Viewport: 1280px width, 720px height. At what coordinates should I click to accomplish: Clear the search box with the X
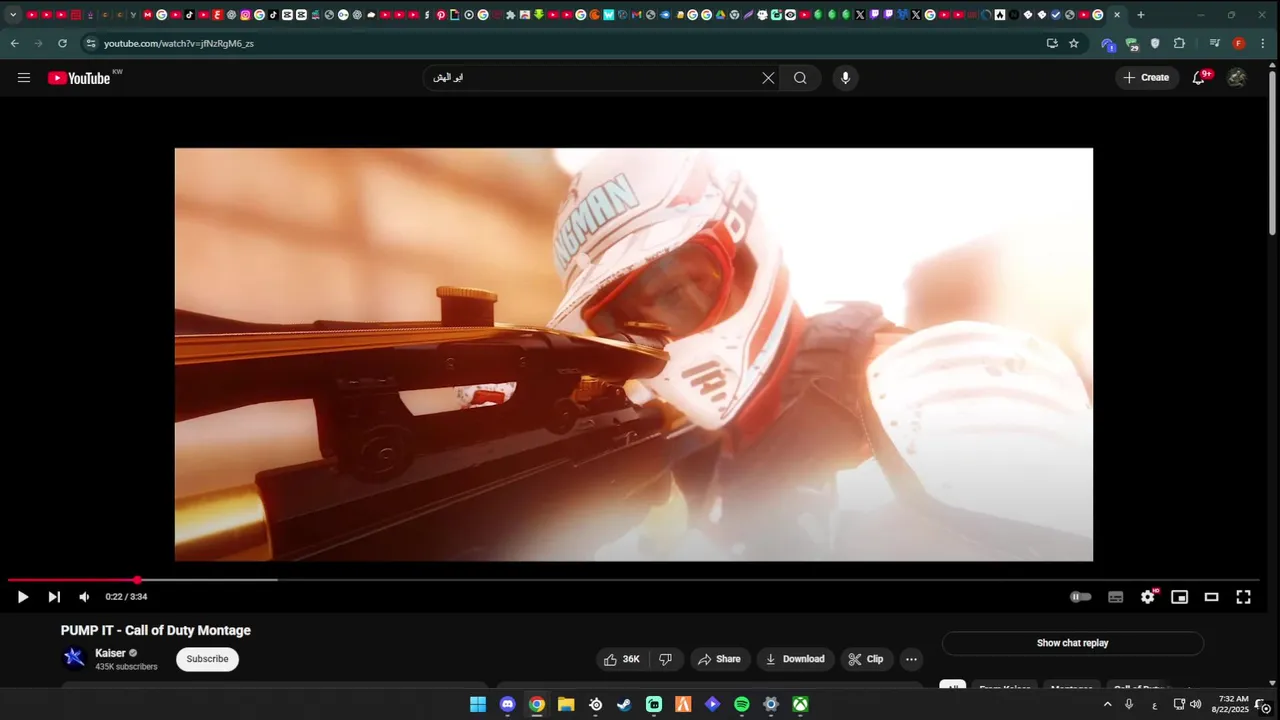click(768, 78)
